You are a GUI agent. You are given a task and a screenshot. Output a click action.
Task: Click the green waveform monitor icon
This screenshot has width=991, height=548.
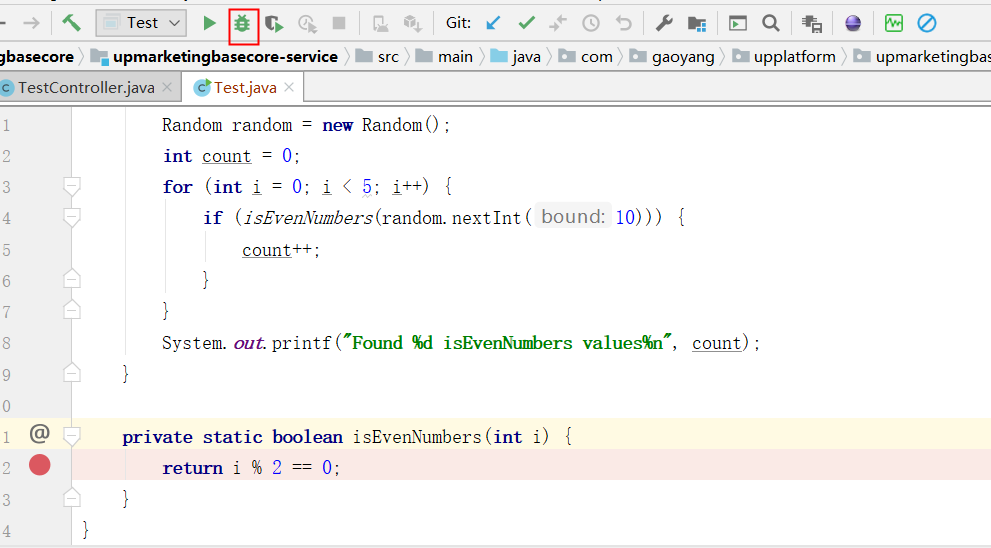click(894, 23)
